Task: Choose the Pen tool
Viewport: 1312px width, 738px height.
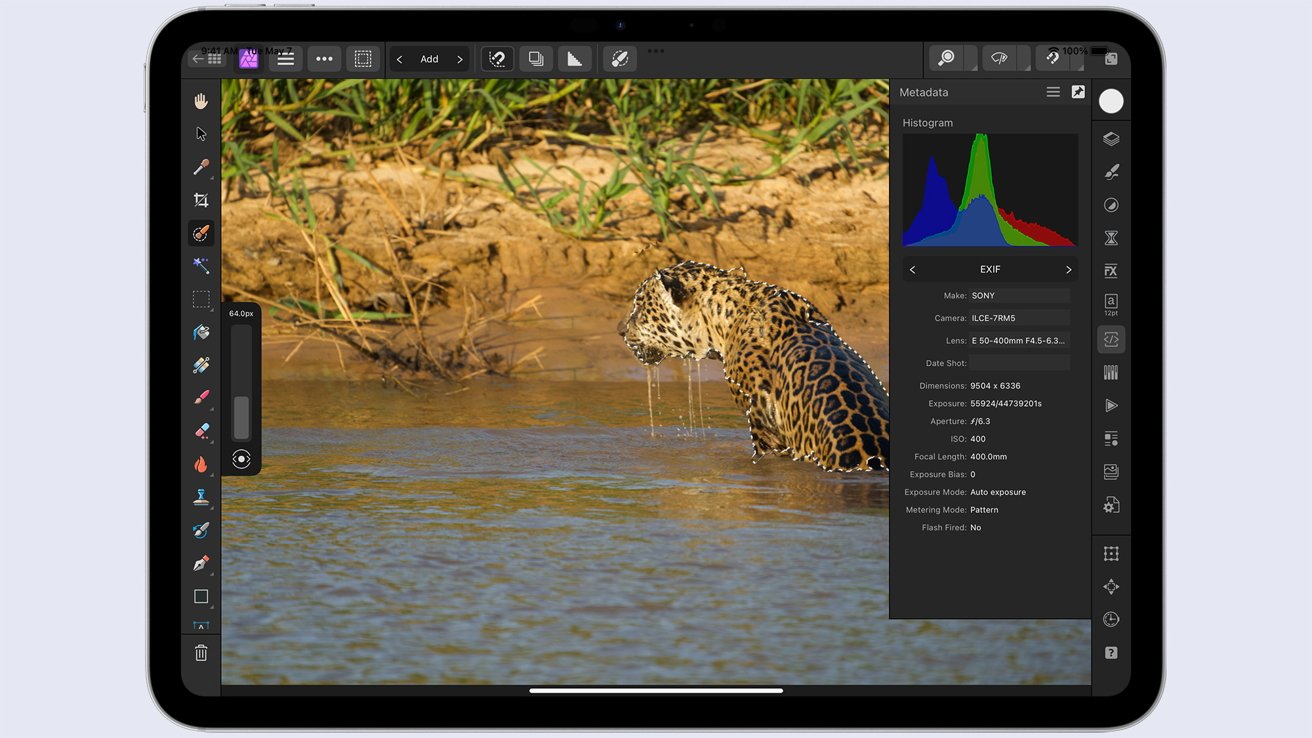Action: [x=201, y=563]
